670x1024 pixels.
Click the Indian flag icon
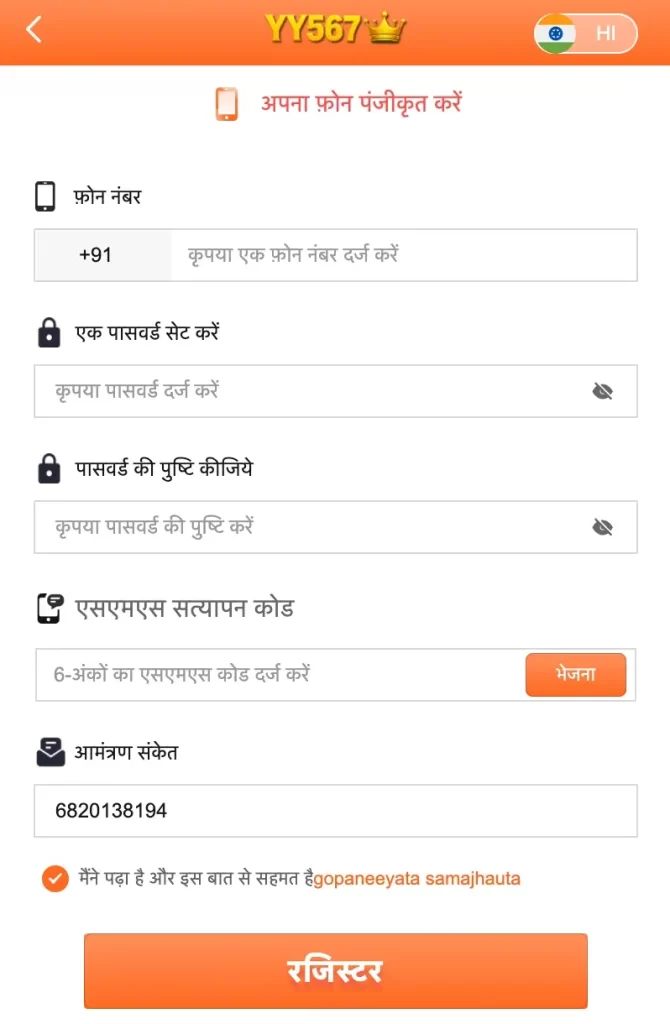(x=556, y=32)
